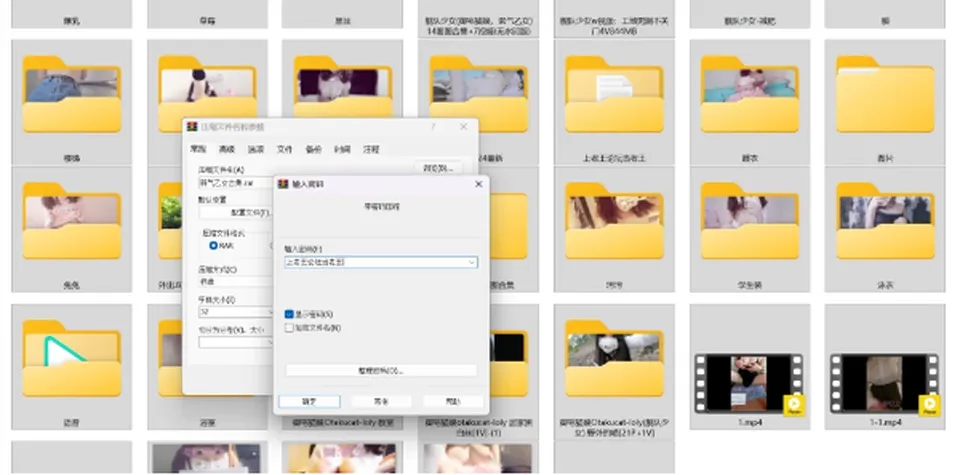Screen dimensions: 960x475
Task: Switch to the Advanced (高级) tab
Action: 227,149
